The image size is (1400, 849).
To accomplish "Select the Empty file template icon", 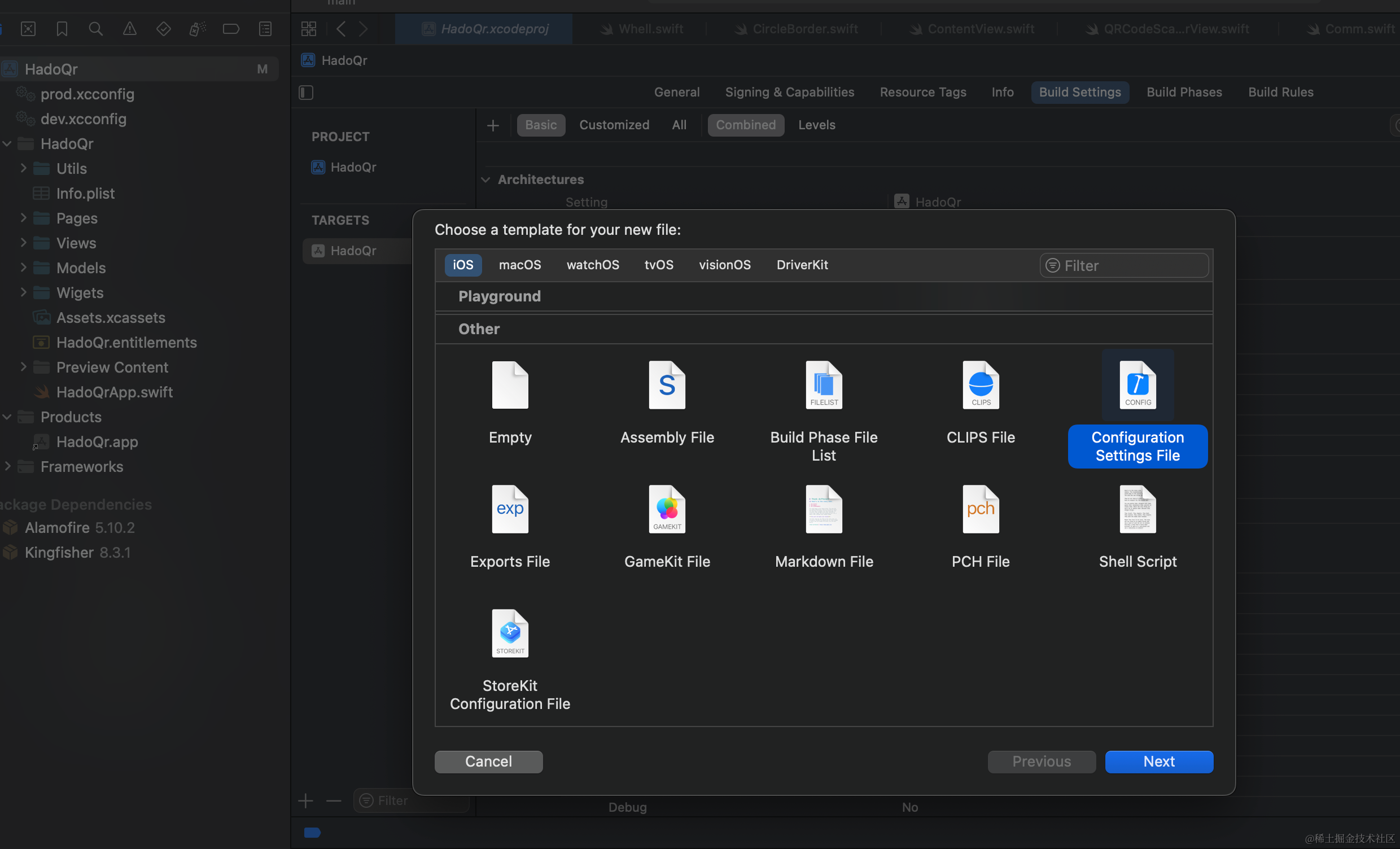I will (x=510, y=386).
